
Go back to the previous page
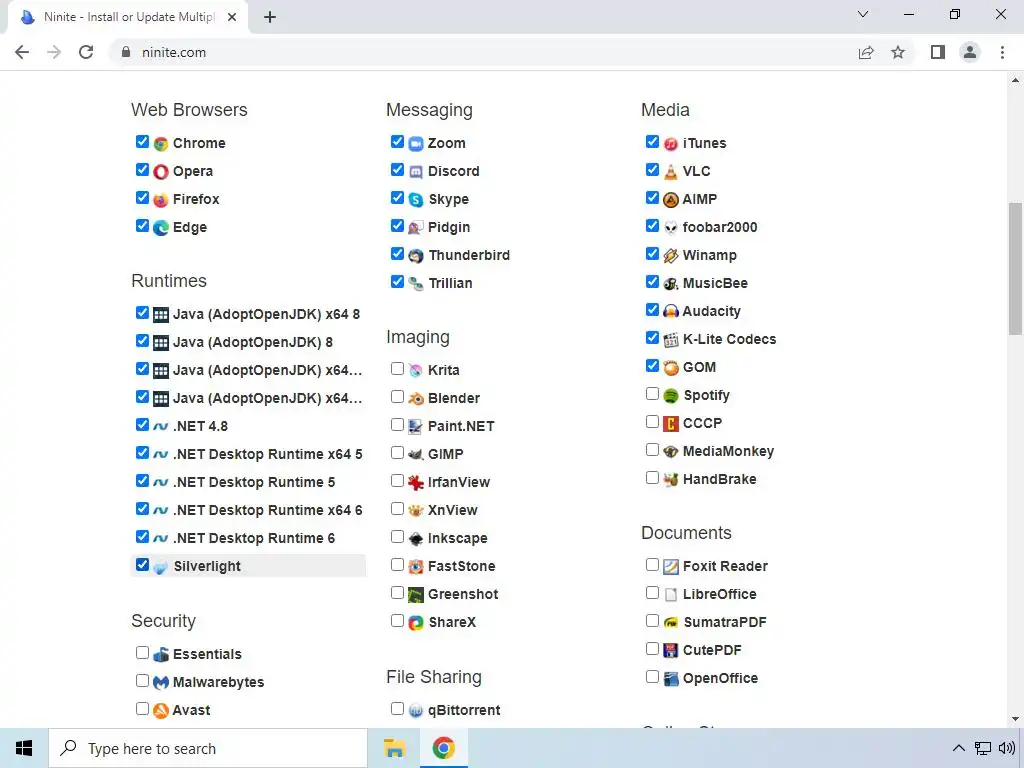click(22, 52)
